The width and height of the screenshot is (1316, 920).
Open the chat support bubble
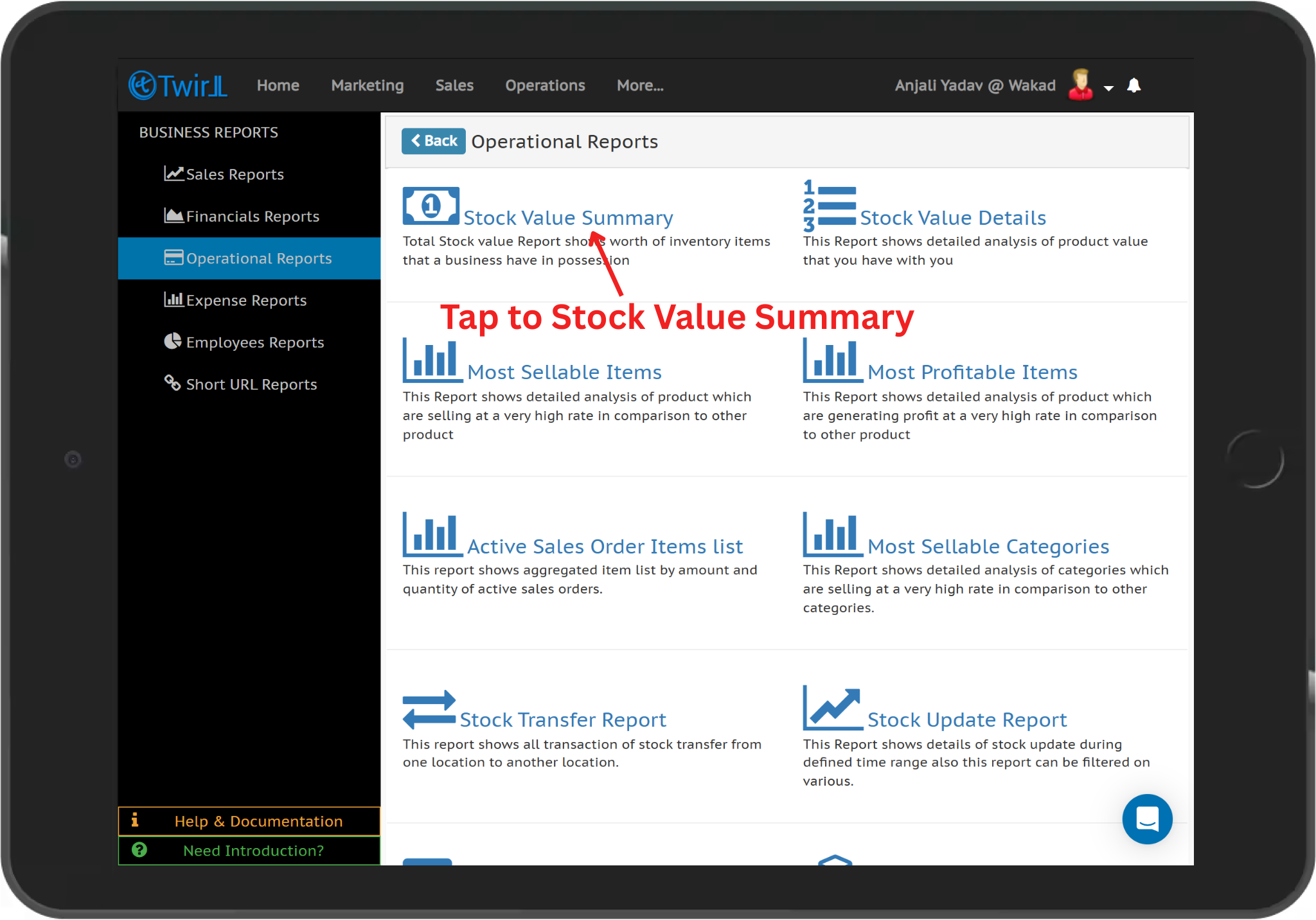click(x=1147, y=819)
